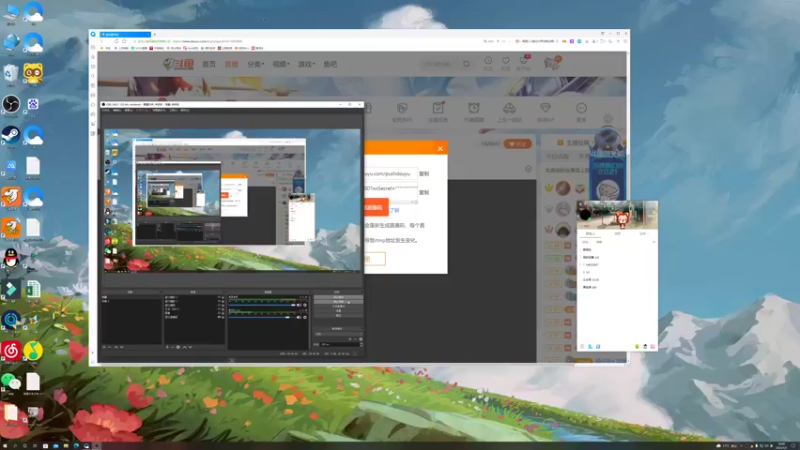Close the orange-header stream code dialog

[x=440, y=148]
